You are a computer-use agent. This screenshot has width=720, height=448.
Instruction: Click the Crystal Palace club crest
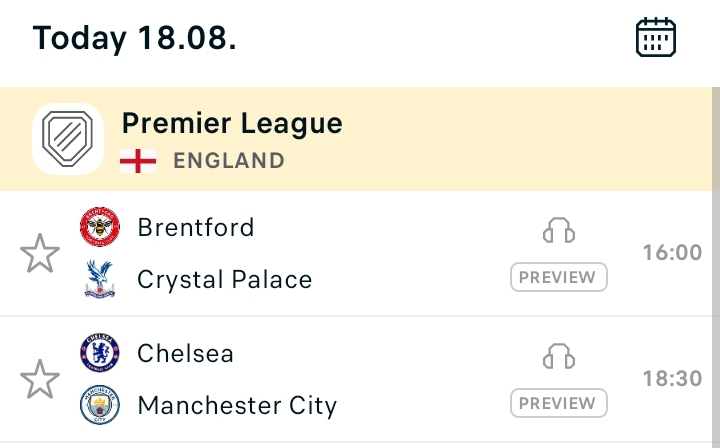99,279
